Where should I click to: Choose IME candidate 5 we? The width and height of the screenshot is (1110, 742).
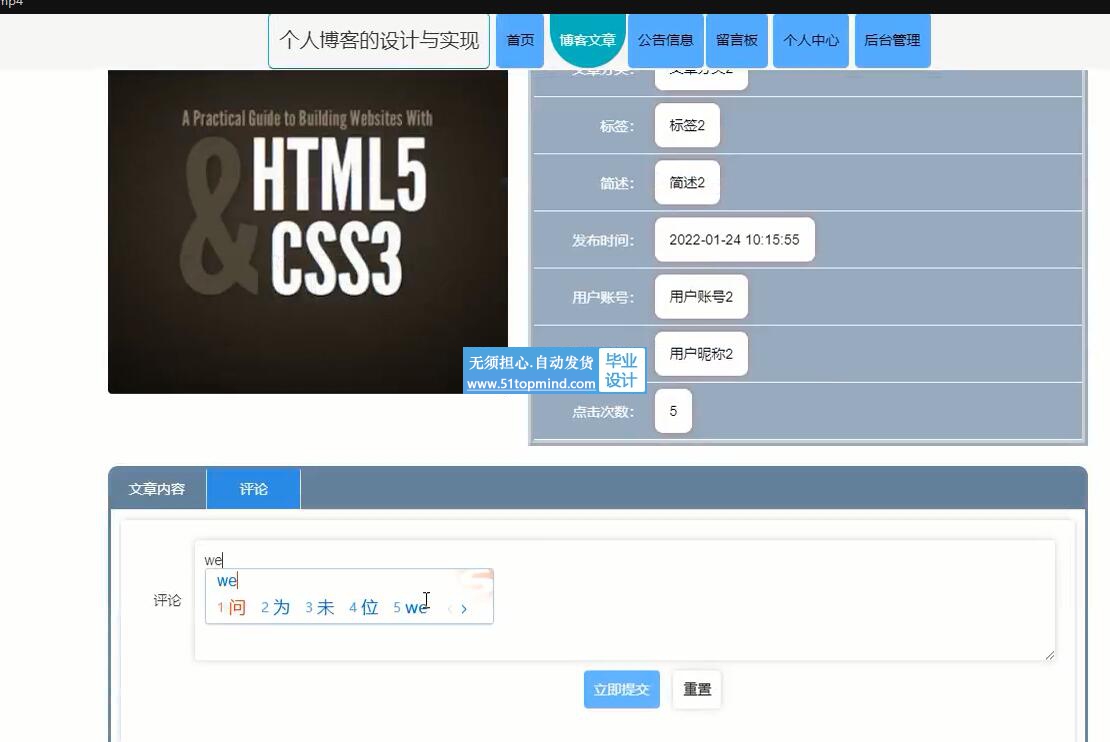411,607
